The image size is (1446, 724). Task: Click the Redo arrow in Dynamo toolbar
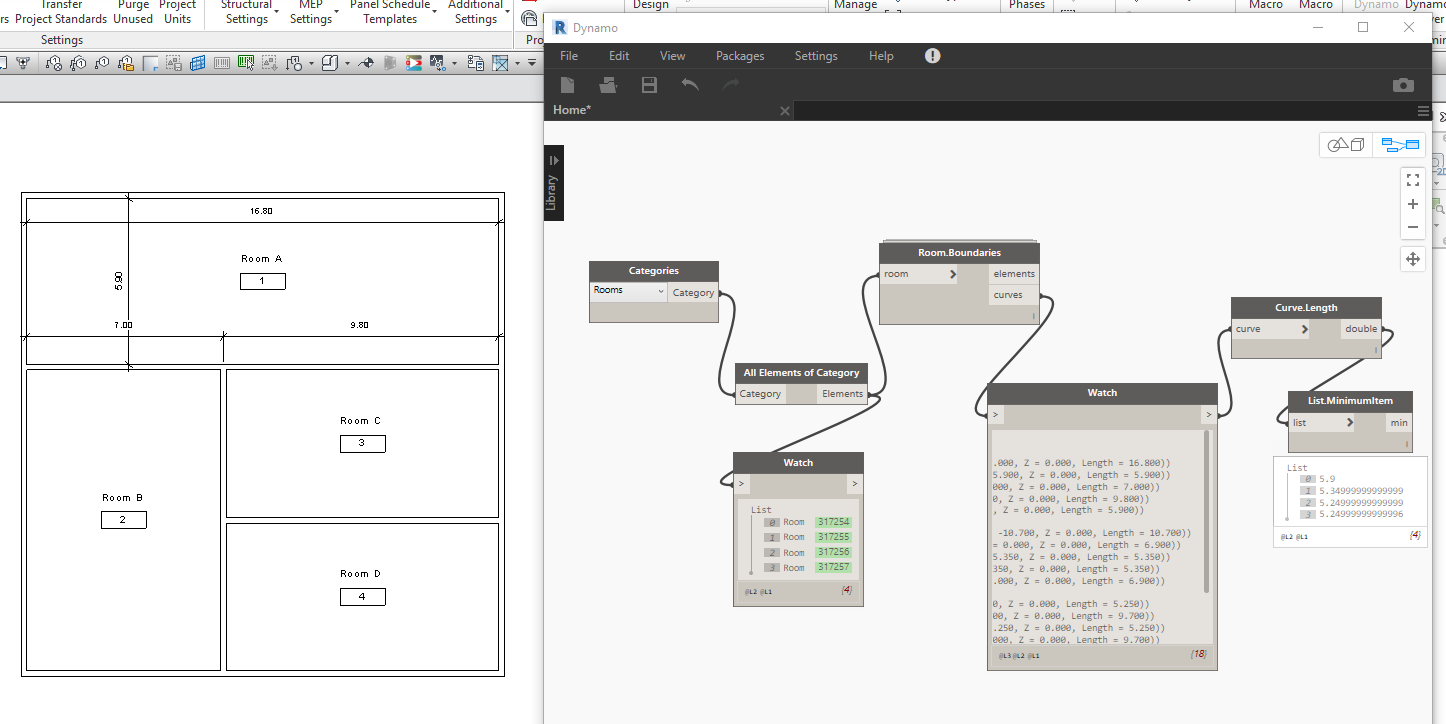pyautogui.click(x=731, y=85)
